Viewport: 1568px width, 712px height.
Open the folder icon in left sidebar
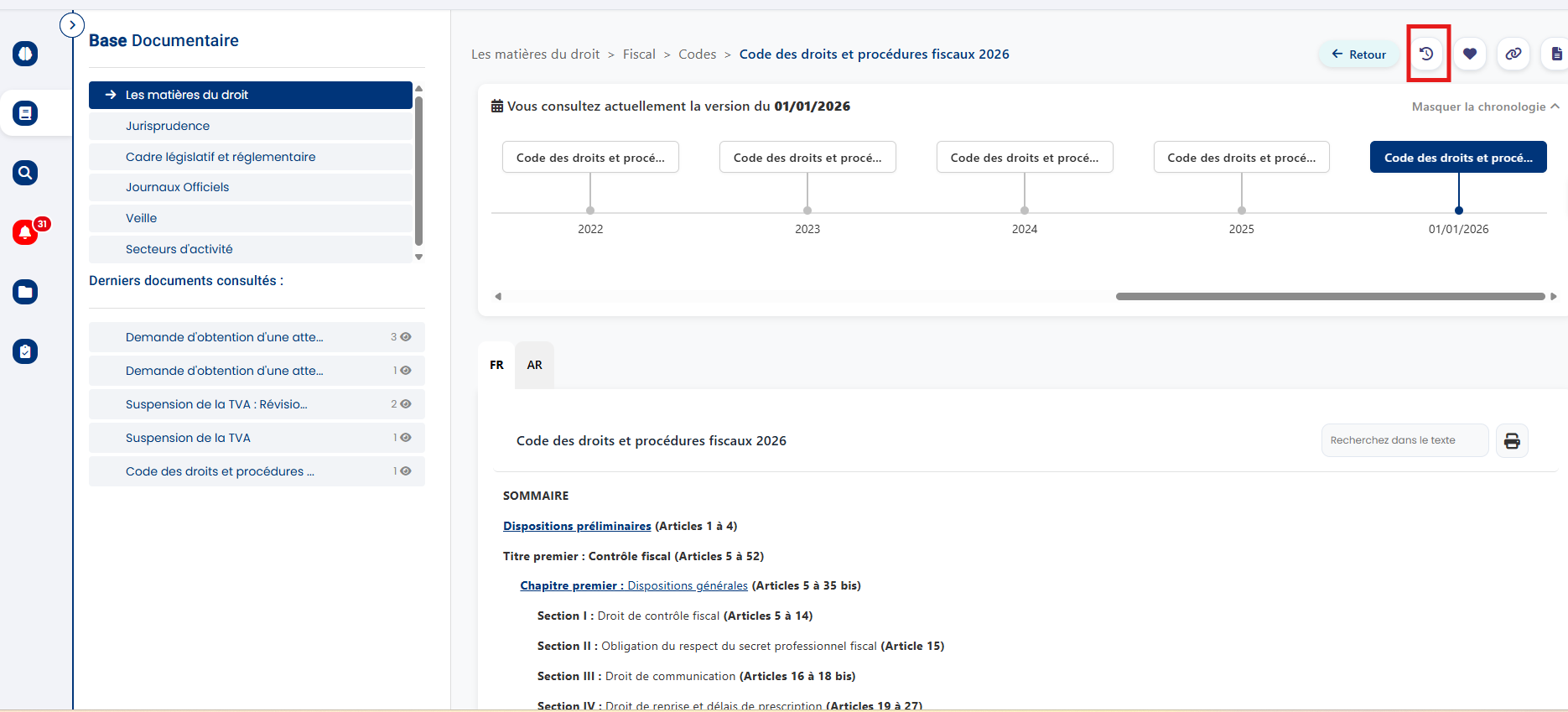click(25, 292)
